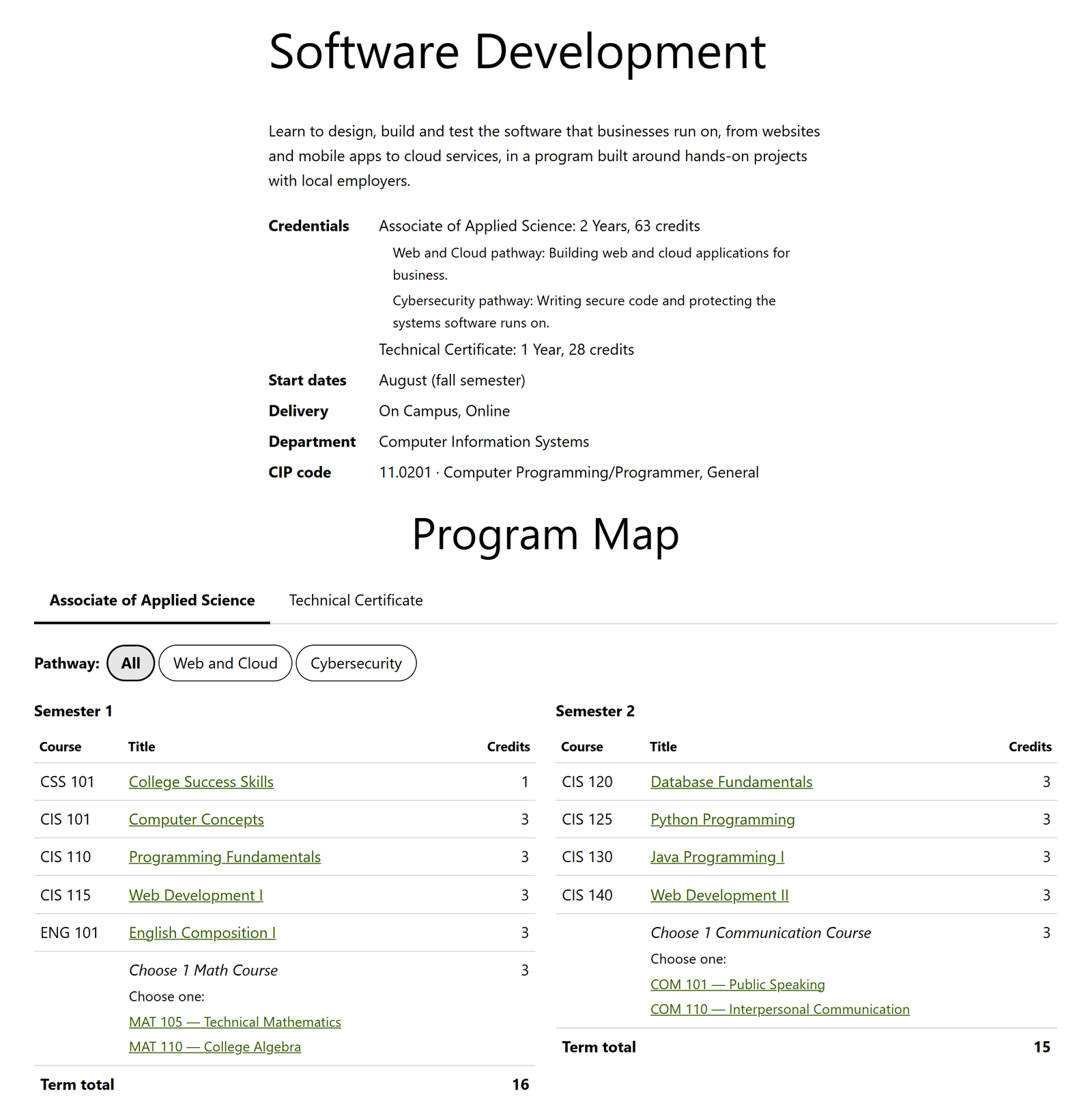Open Web Development II course link
The image size is (1092, 1112).
[x=719, y=895]
